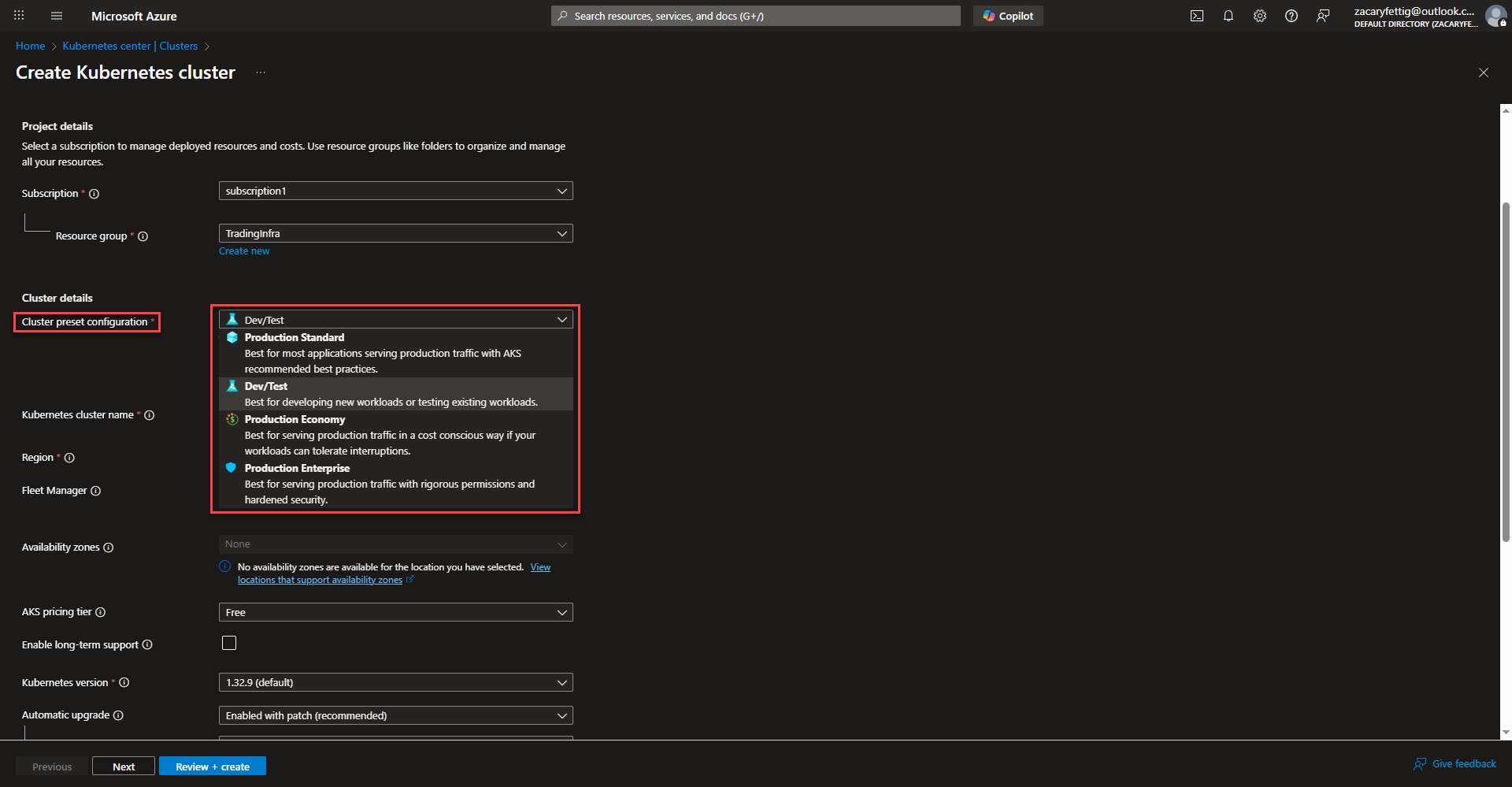Enable the long-term support checkbox
The image size is (1512, 787).
tap(229, 643)
